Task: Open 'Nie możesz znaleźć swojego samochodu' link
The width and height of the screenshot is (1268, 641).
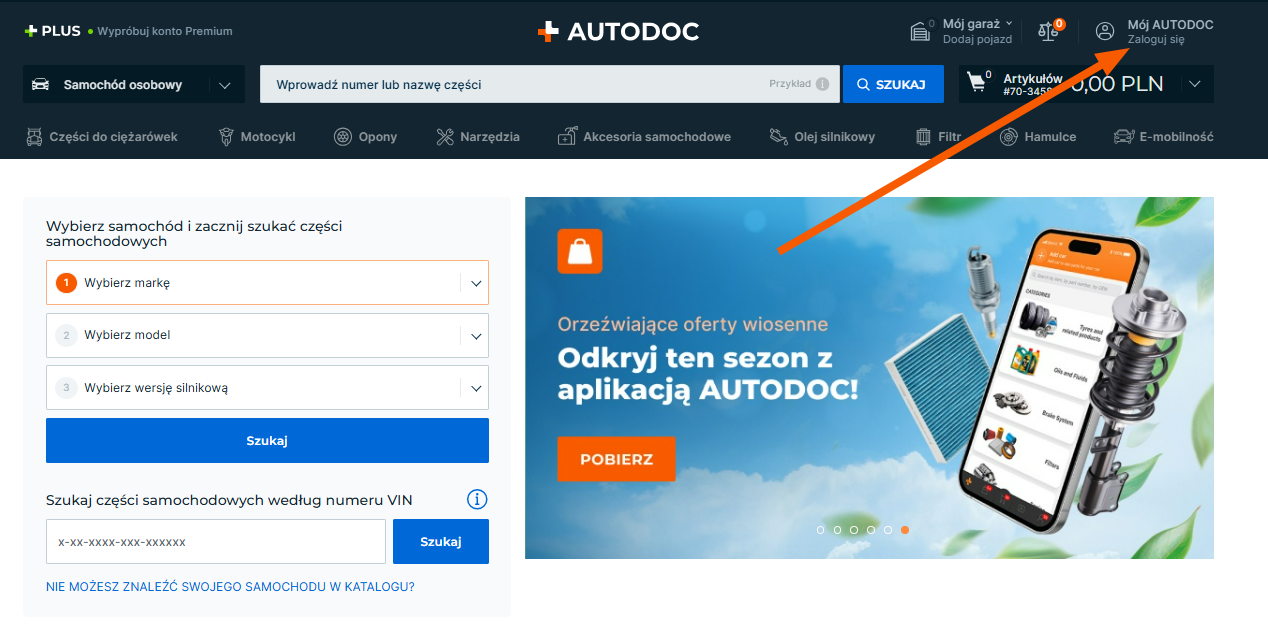Action: [230, 586]
